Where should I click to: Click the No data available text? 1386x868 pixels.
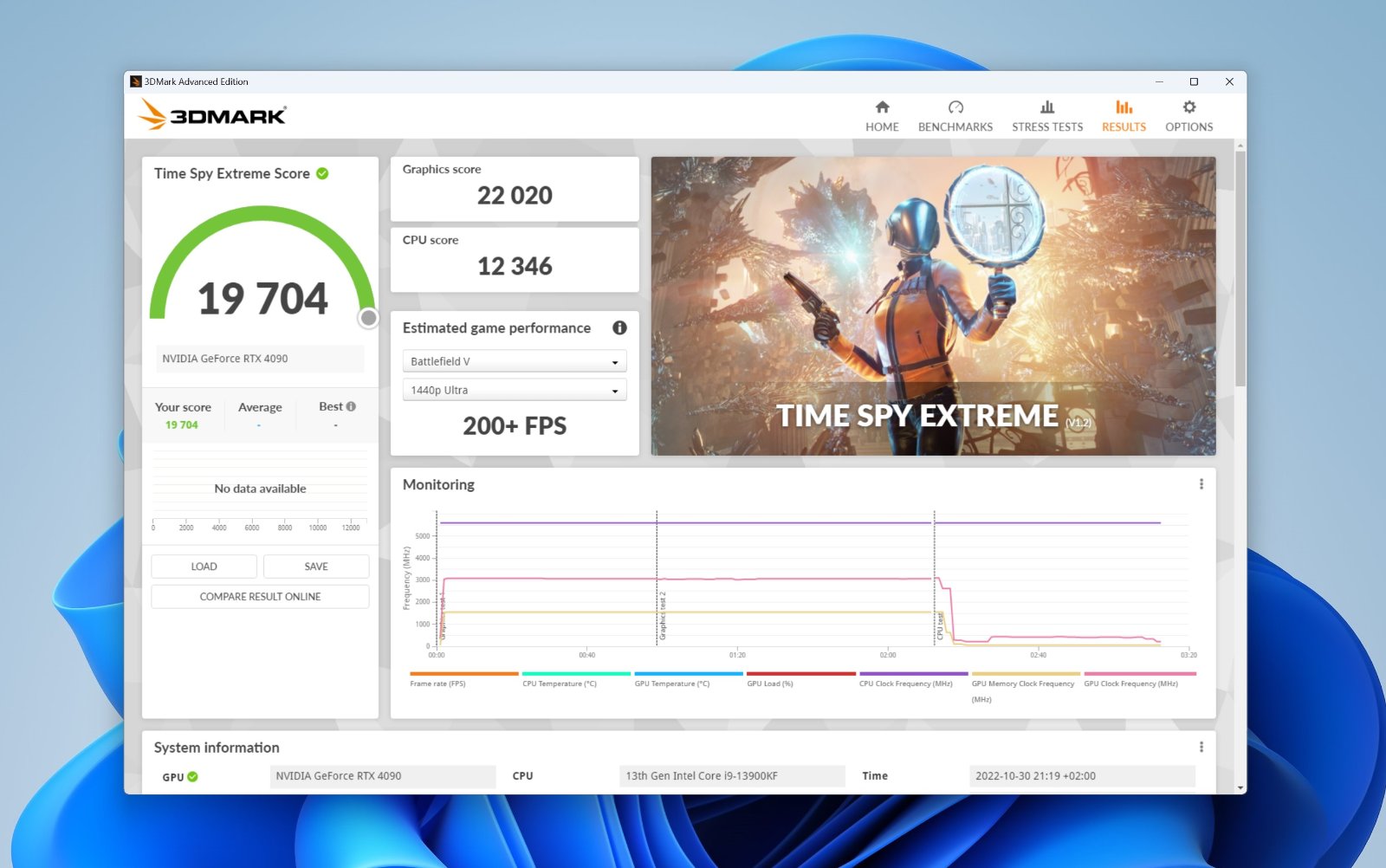pyautogui.click(x=260, y=489)
